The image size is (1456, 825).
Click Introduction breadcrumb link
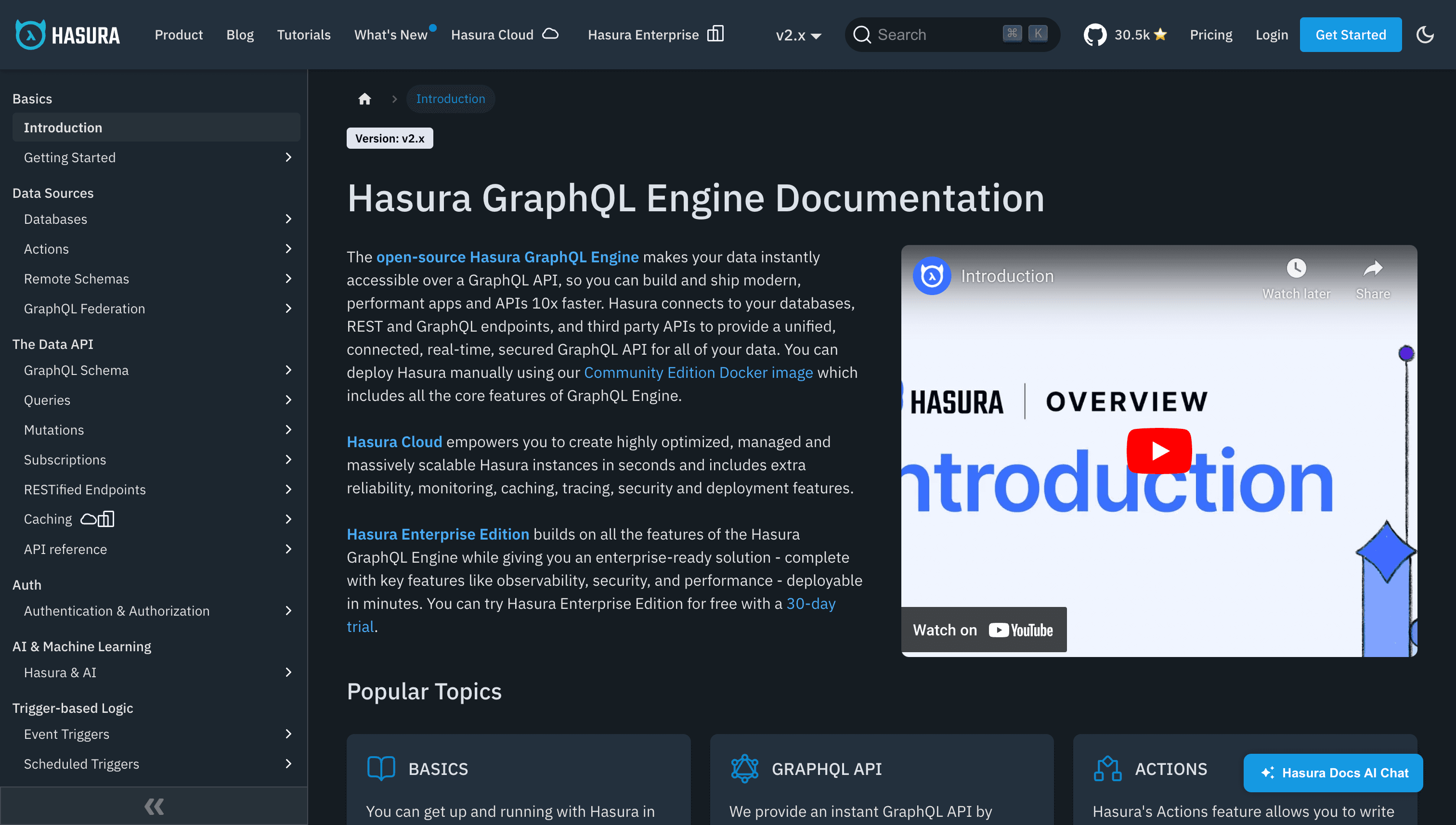450,99
